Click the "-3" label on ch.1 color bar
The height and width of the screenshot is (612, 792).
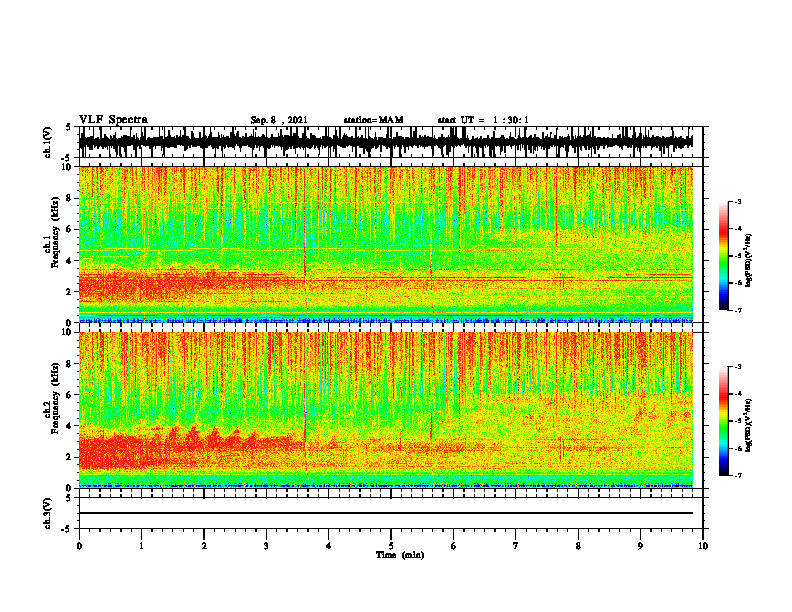(737, 201)
